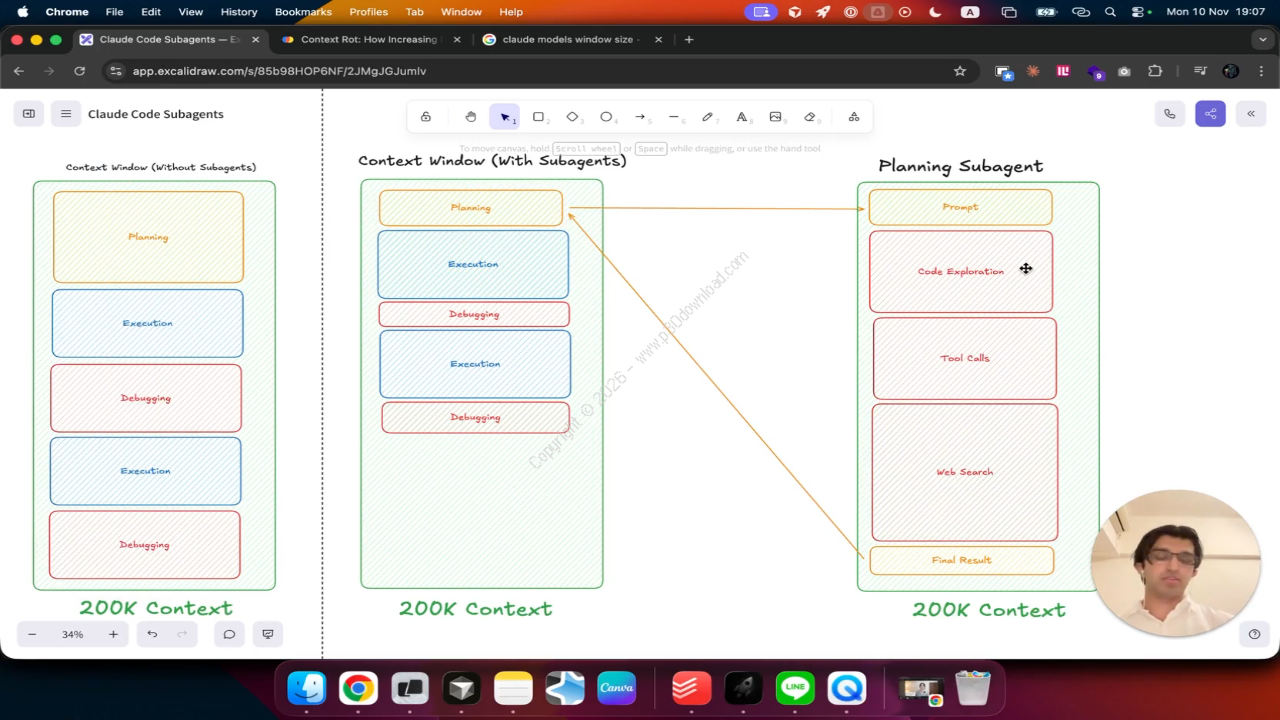Image resolution: width=1280 pixels, height=720 pixels.
Task: Activate the Arrow drawing tool
Action: pyautogui.click(x=640, y=117)
